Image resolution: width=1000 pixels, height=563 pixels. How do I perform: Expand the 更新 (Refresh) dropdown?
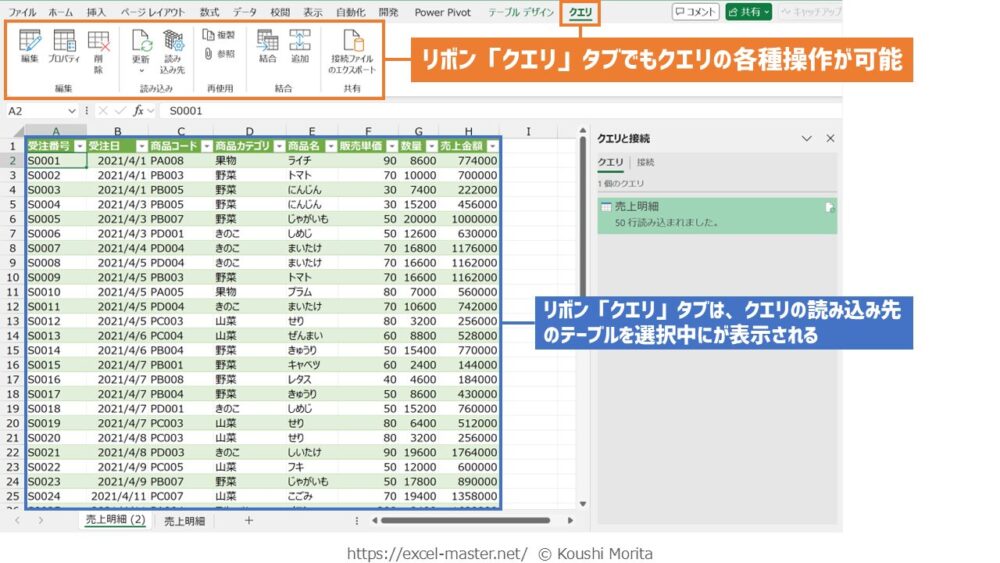[141, 71]
